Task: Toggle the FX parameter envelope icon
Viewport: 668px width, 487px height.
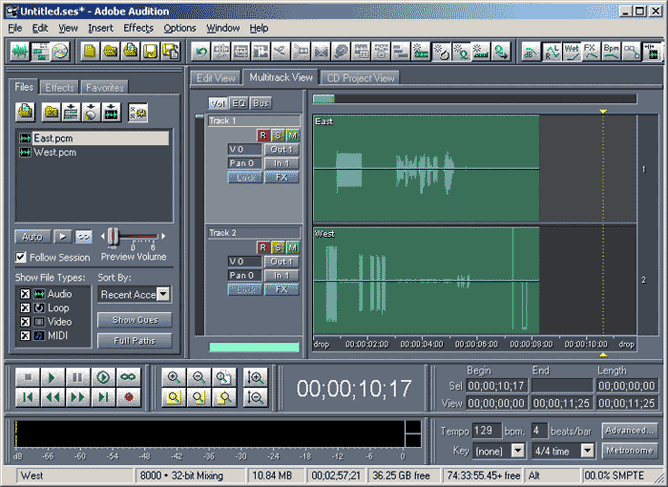Action: [591, 52]
